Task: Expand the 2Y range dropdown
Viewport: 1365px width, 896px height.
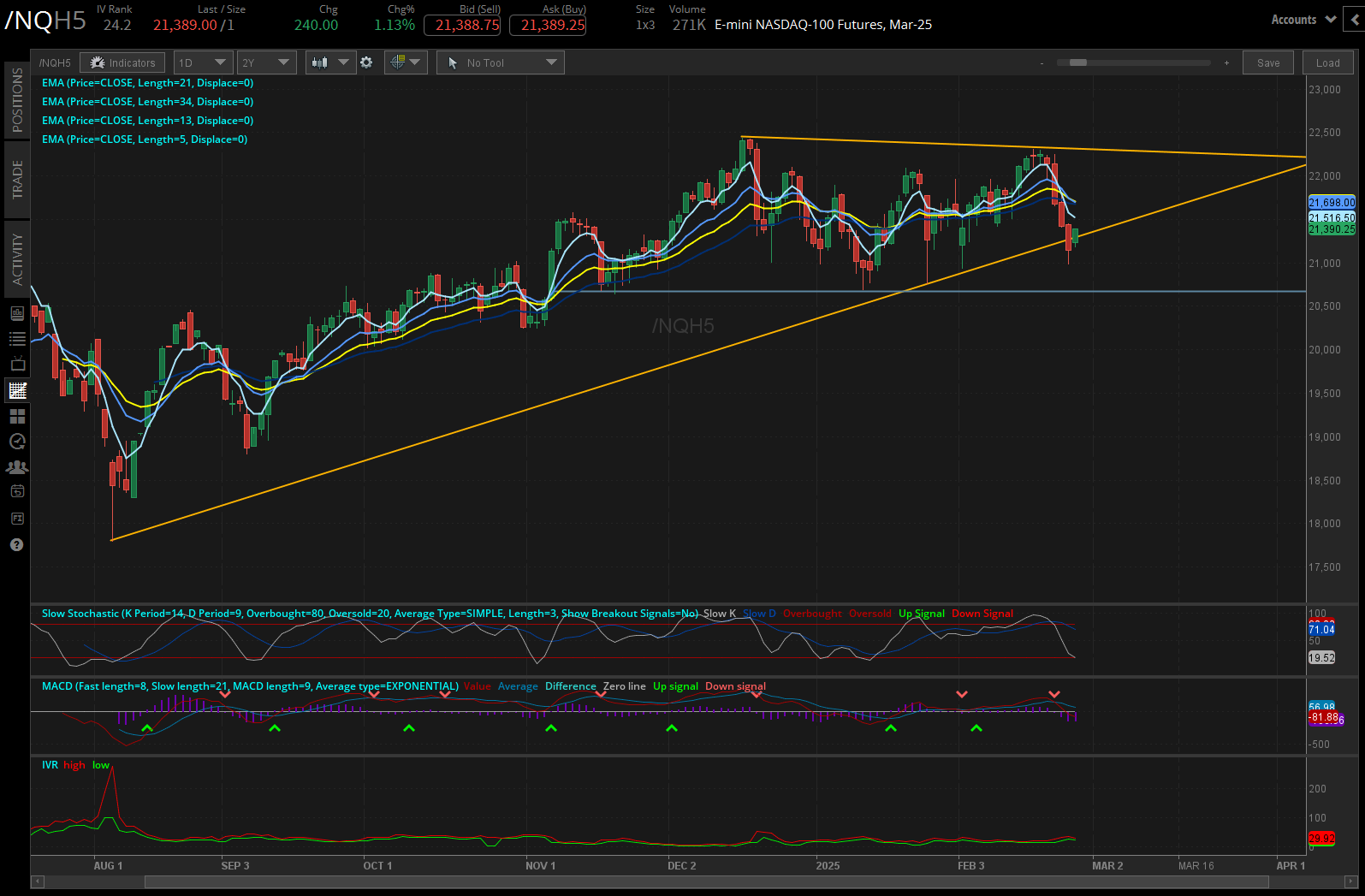Action: point(266,62)
